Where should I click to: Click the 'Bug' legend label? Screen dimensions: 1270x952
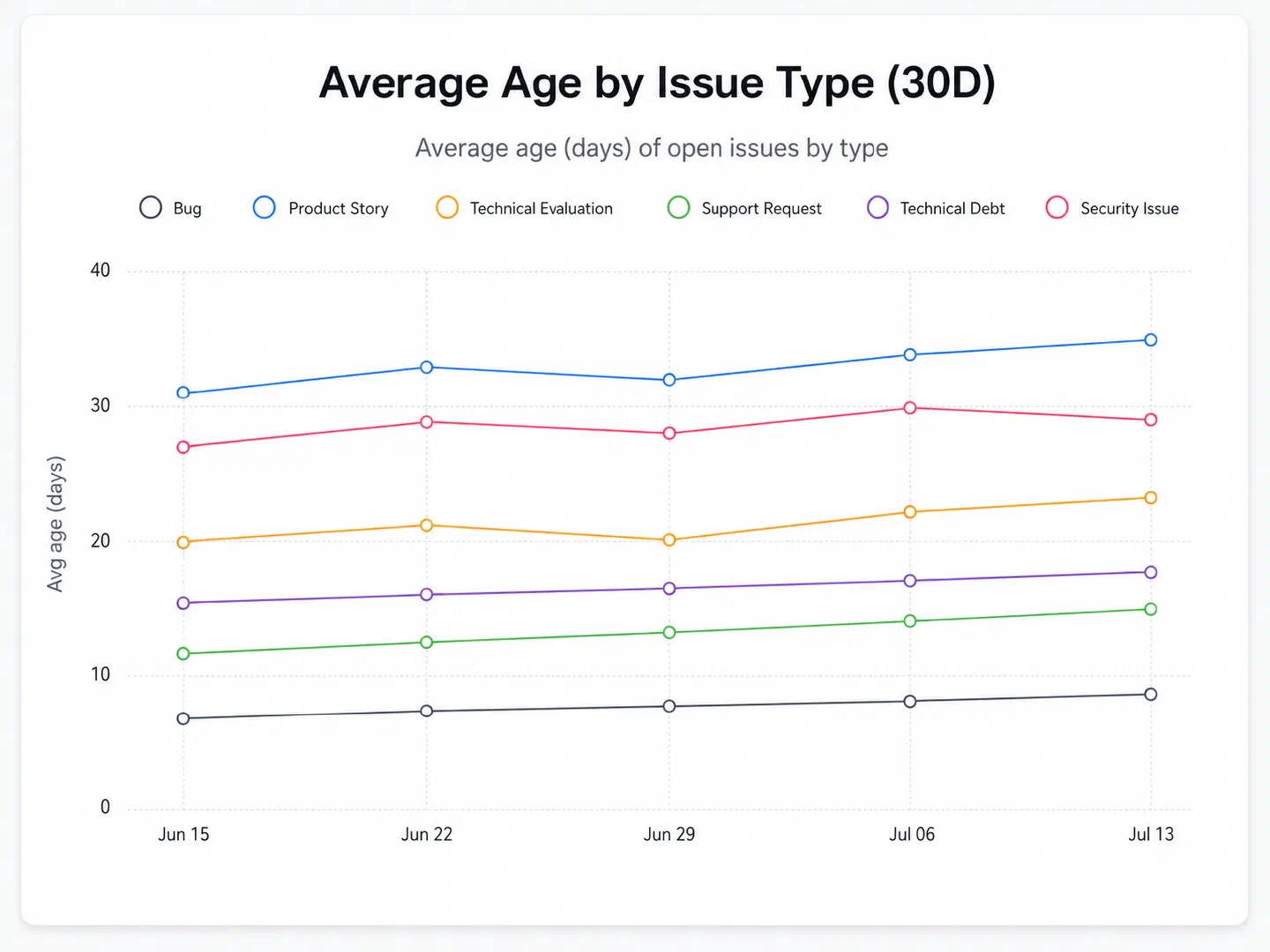point(187,209)
